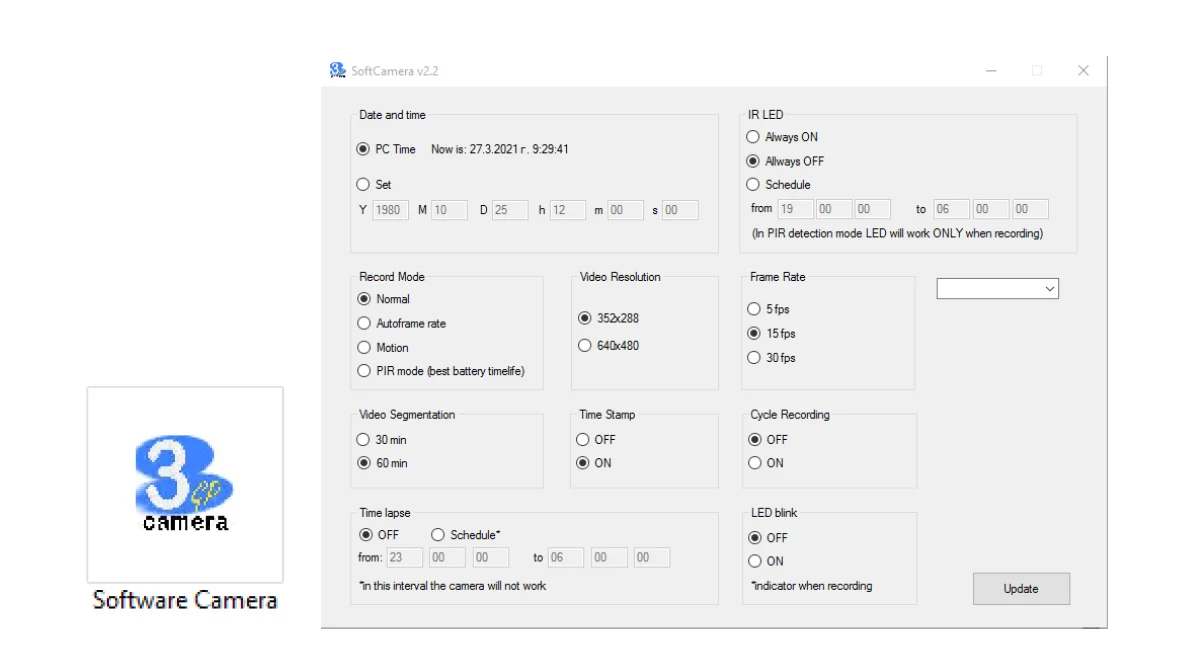The width and height of the screenshot is (1177, 662).
Task: Turn Cycle Recording ON
Action: pos(755,463)
